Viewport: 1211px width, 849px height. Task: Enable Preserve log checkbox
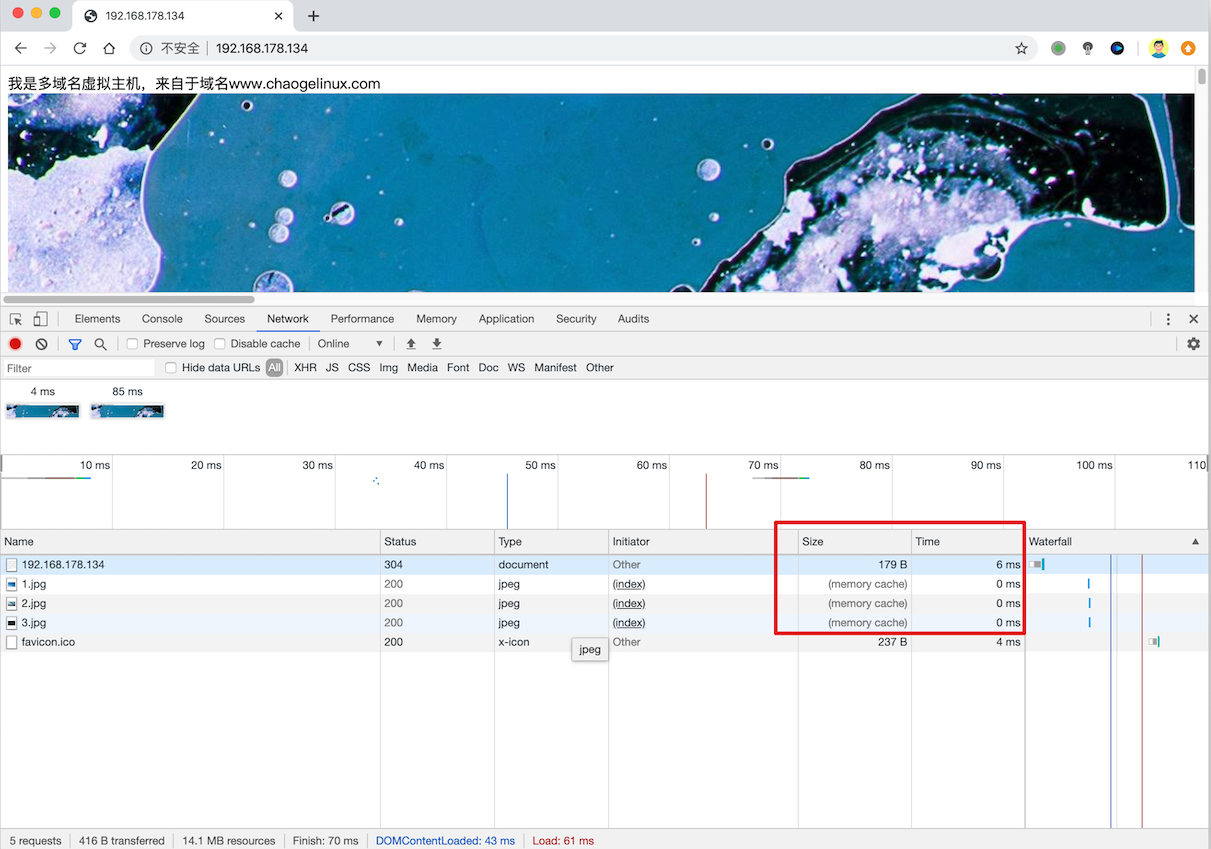132,344
